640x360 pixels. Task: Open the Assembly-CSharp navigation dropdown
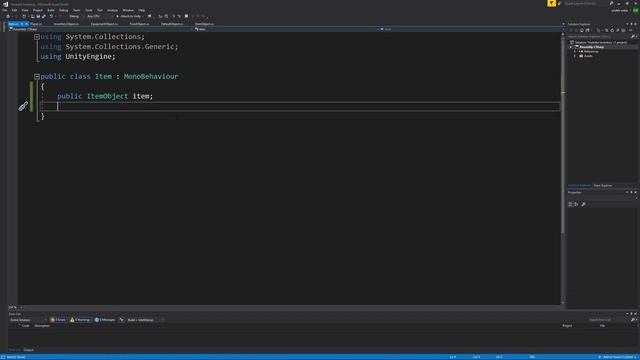tap(101, 29)
